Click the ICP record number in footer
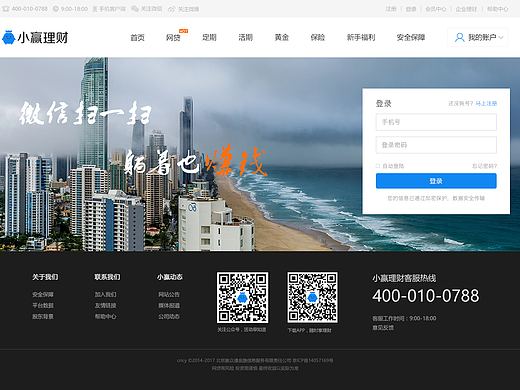 (x=313, y=360)
